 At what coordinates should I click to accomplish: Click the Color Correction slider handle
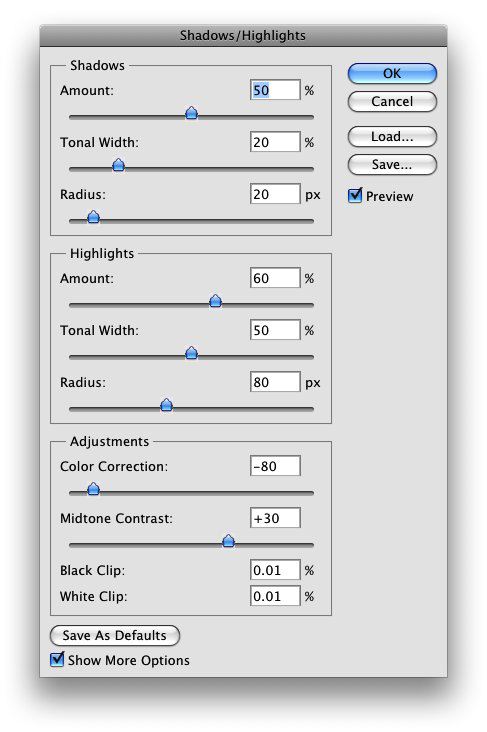[93, 489]
